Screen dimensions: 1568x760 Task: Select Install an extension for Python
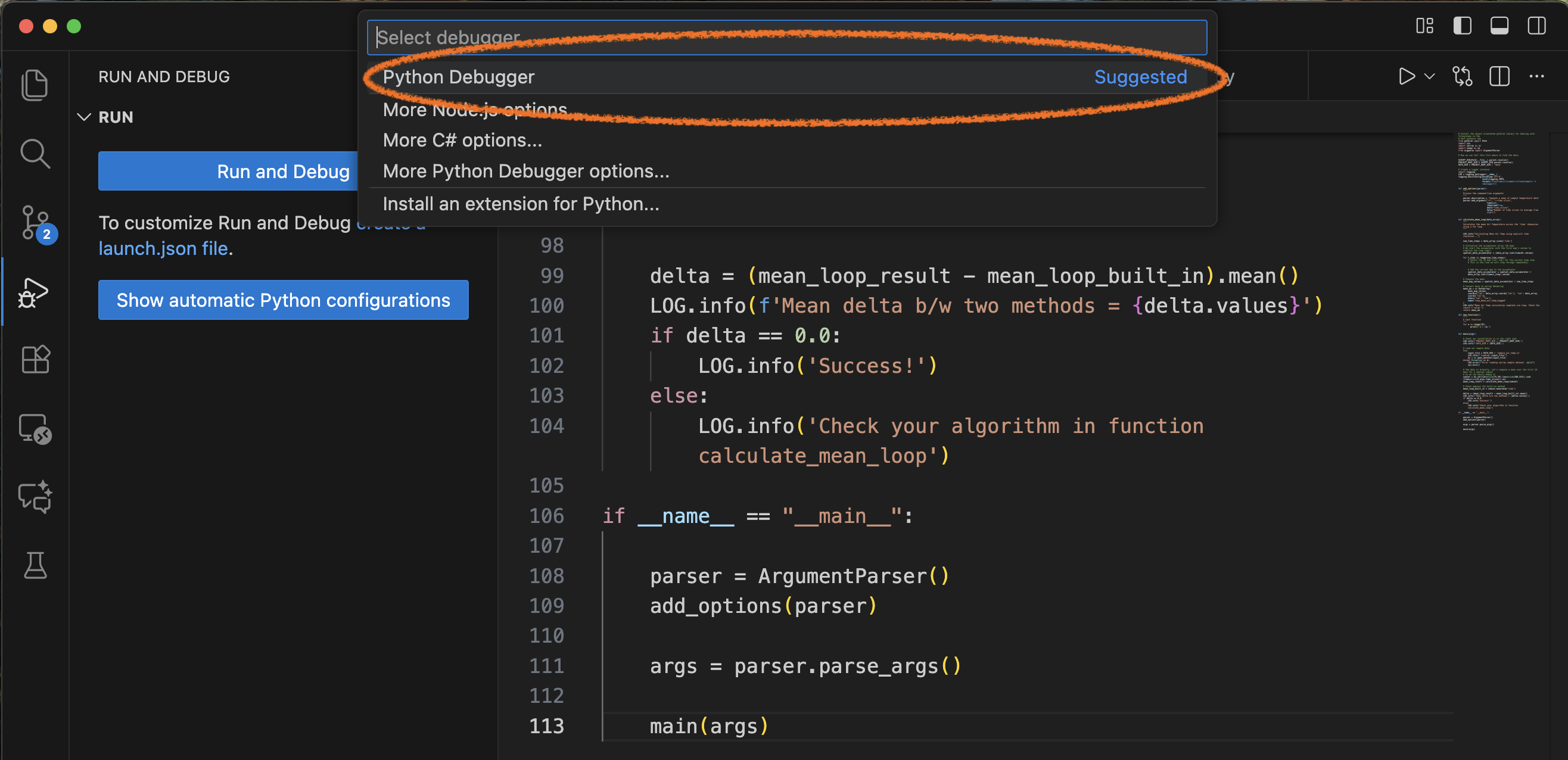pos(521,204)
